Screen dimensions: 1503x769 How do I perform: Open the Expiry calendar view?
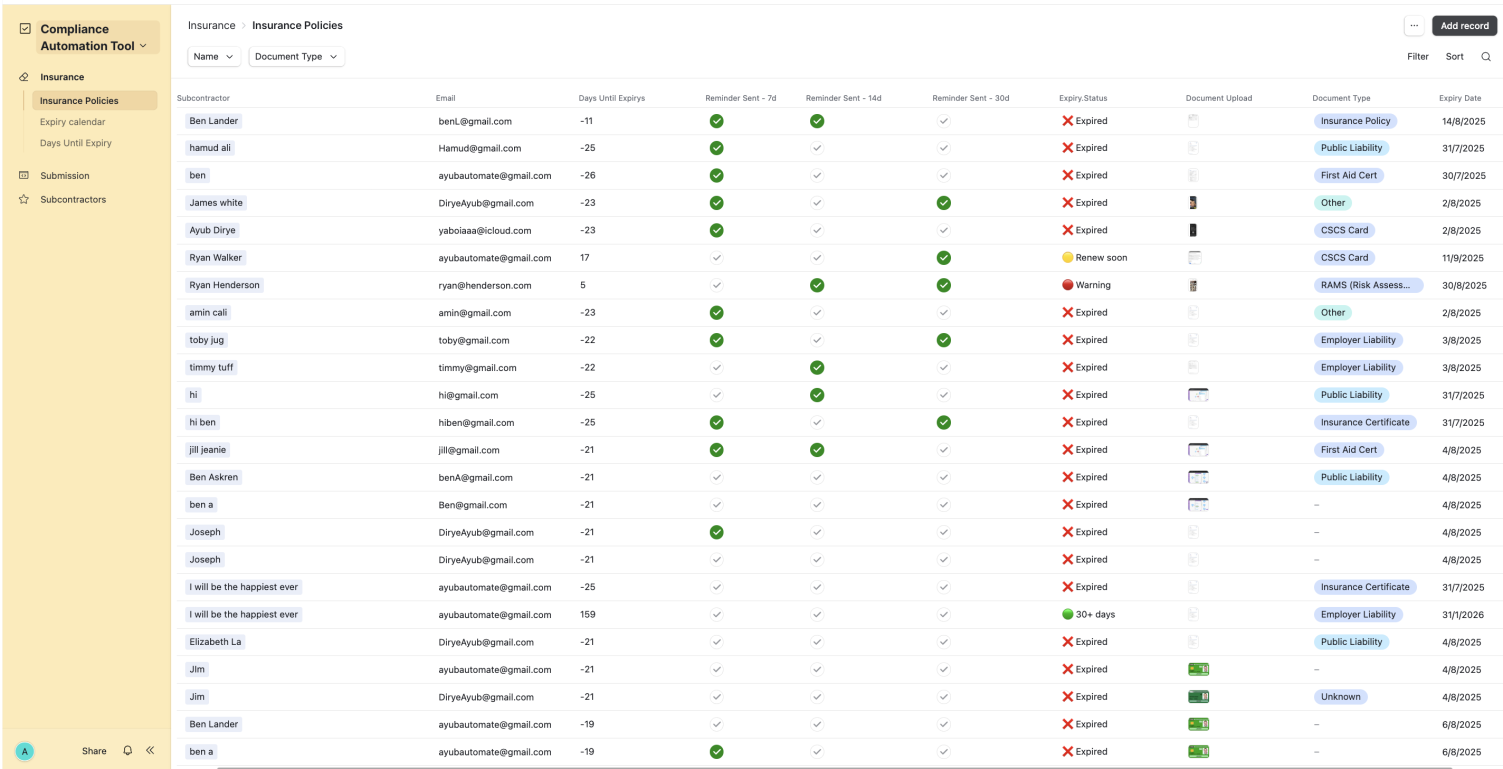pyautogui.click(x=72, y=122)
